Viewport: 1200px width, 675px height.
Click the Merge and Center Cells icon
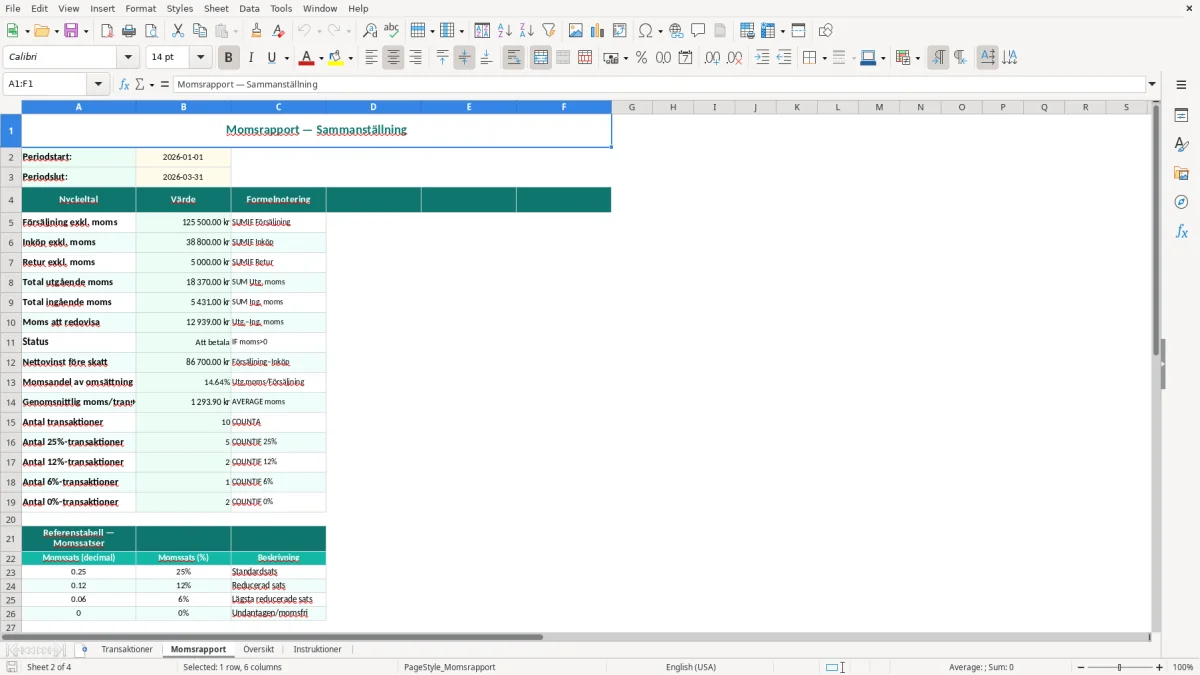coord(541,58)
